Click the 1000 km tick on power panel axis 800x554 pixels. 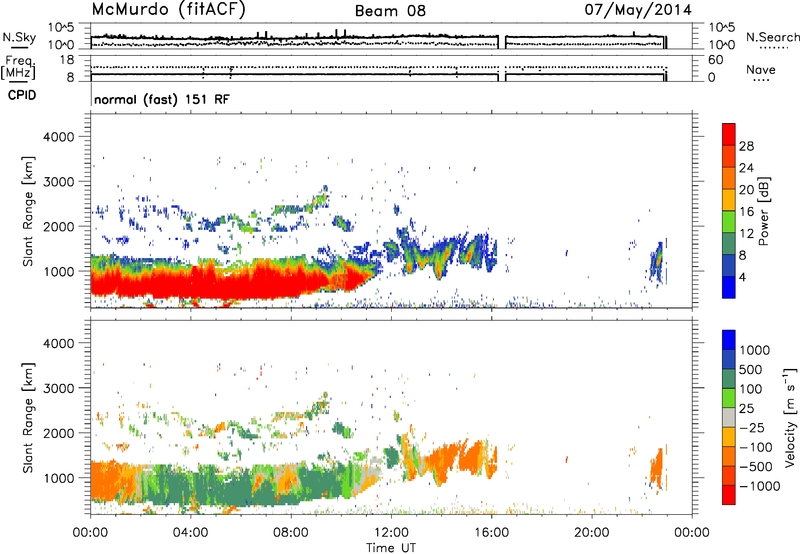(x=58, y=271)
